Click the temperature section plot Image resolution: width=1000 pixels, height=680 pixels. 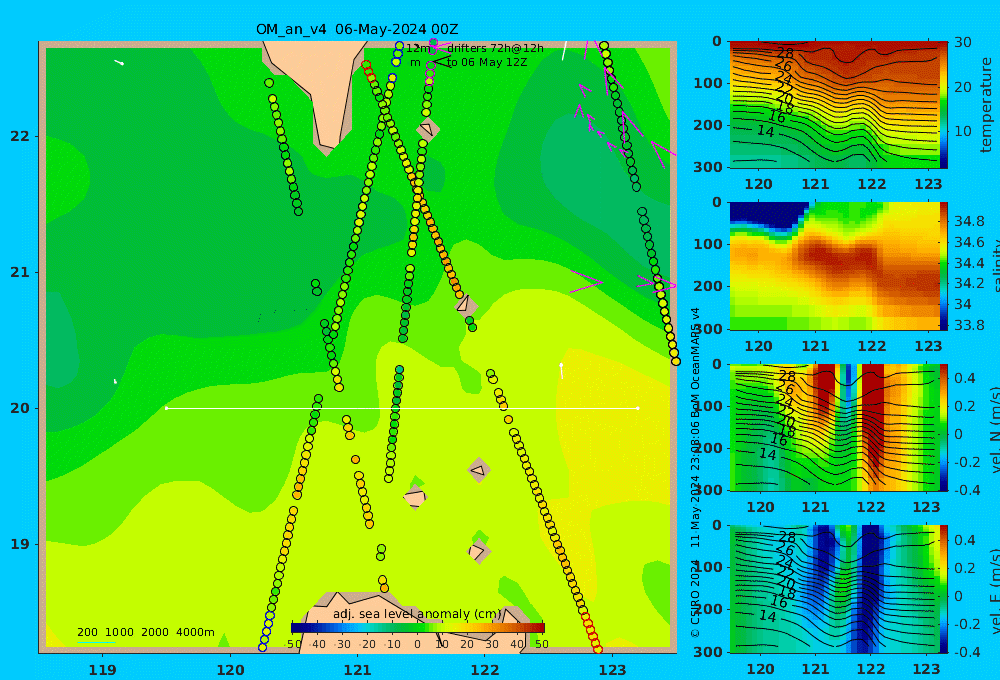(834, 105)
